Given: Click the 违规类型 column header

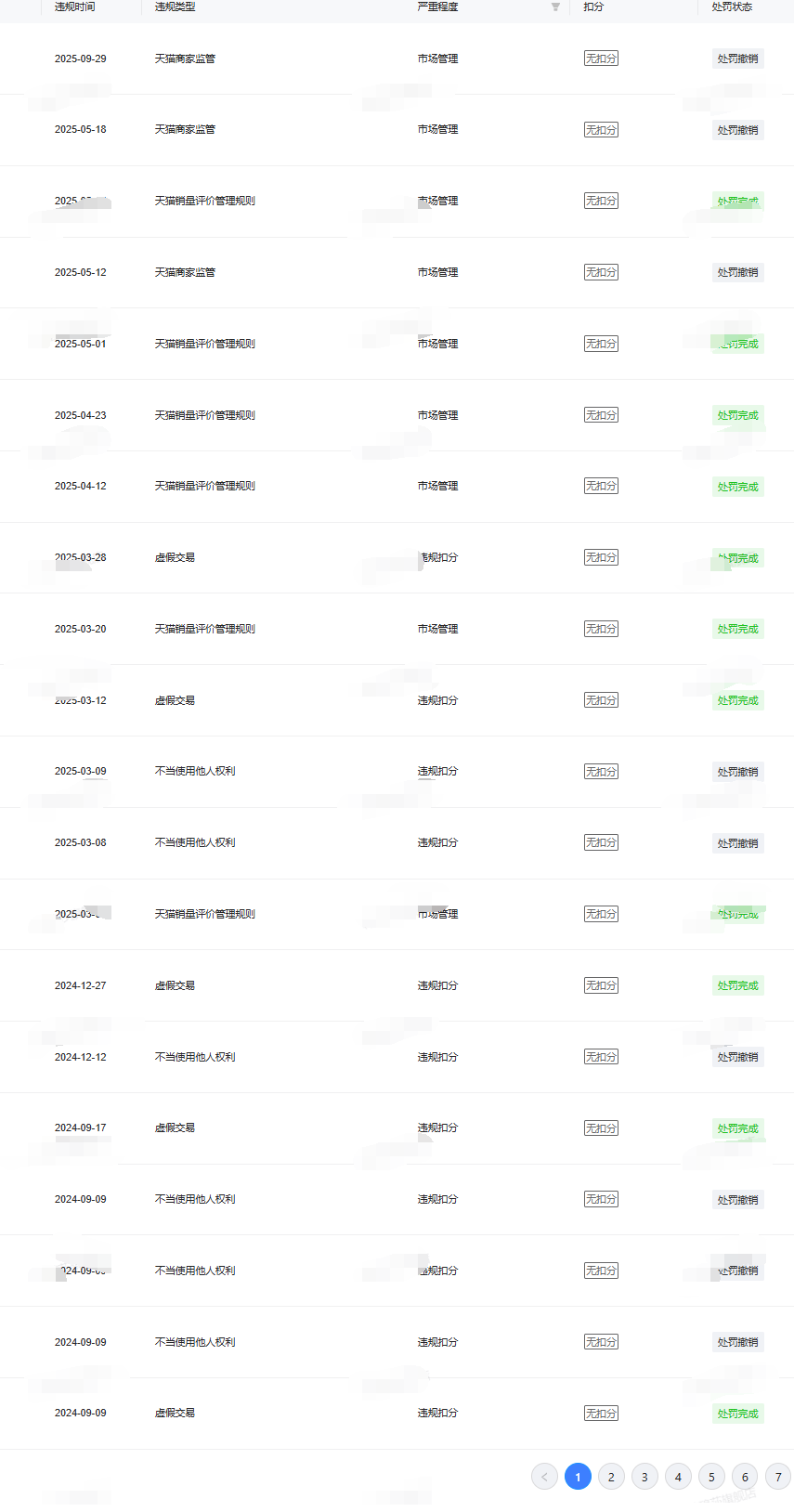Looking at the screenshot, I should (x=175, y=7).
